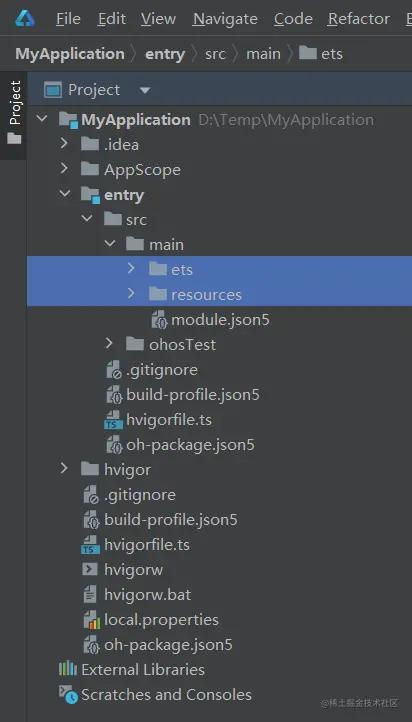Click the hvigorw.bat file icon

click(90, 594)
